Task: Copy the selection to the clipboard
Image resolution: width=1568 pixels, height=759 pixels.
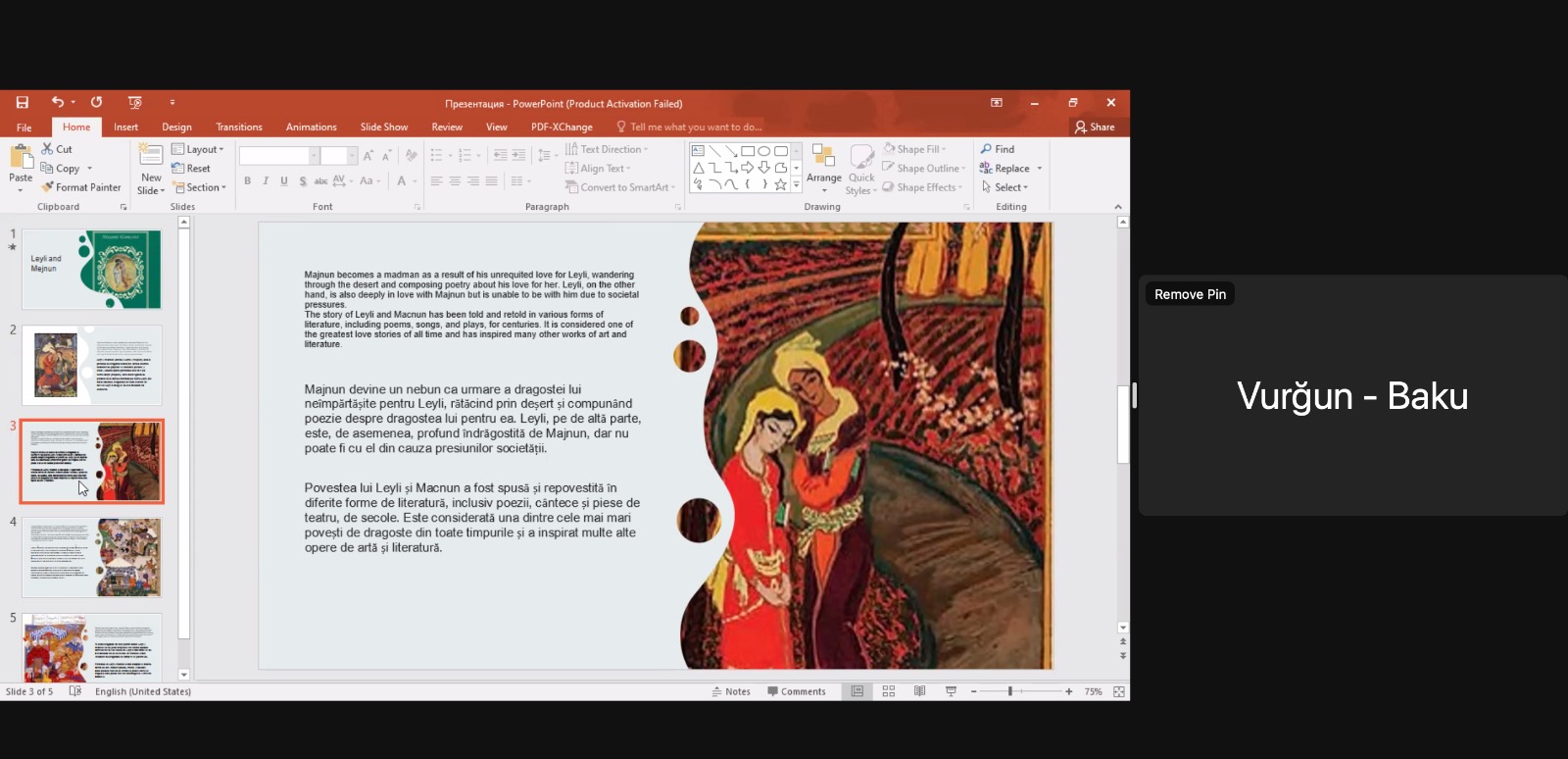Action: coord(61,168)
